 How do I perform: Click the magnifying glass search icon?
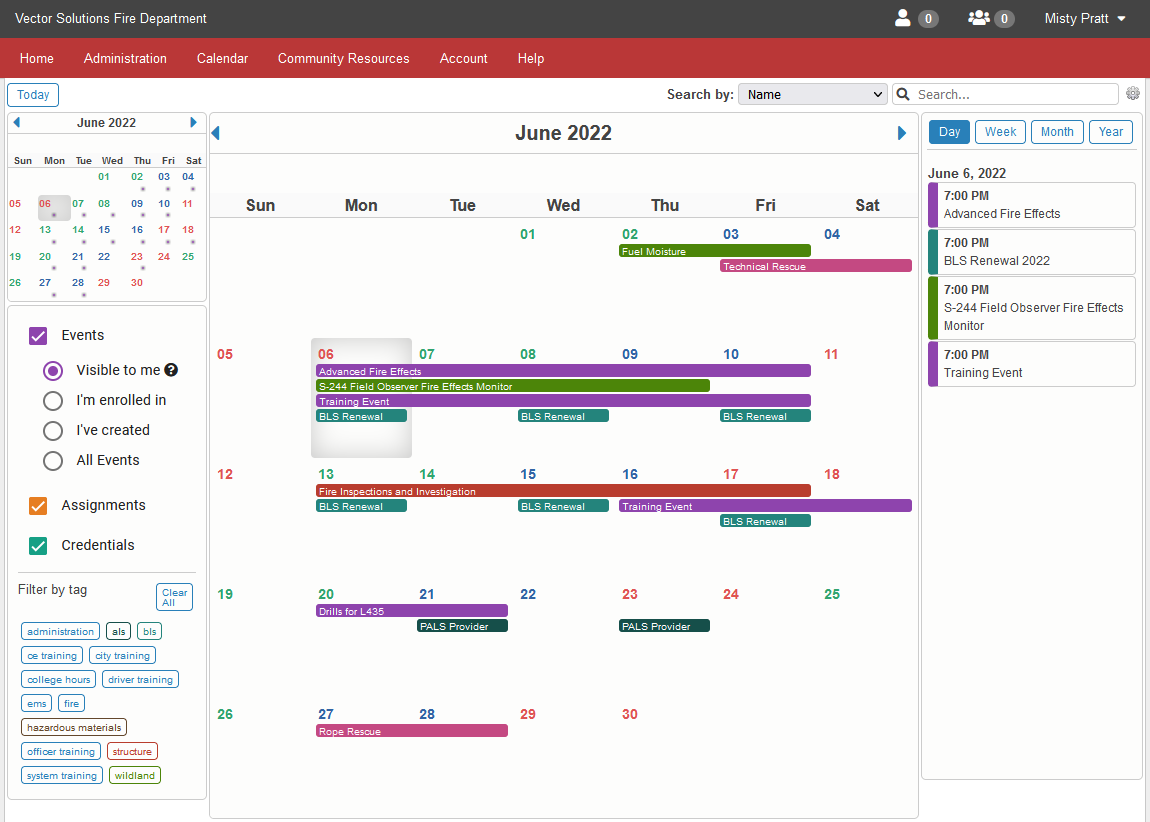(903, 93)
